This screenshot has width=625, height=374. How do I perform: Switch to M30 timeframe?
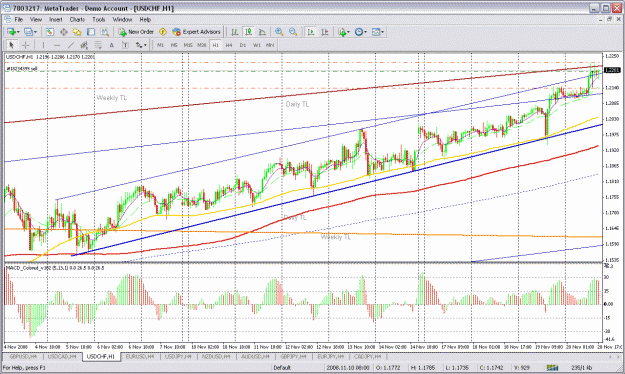202,45
